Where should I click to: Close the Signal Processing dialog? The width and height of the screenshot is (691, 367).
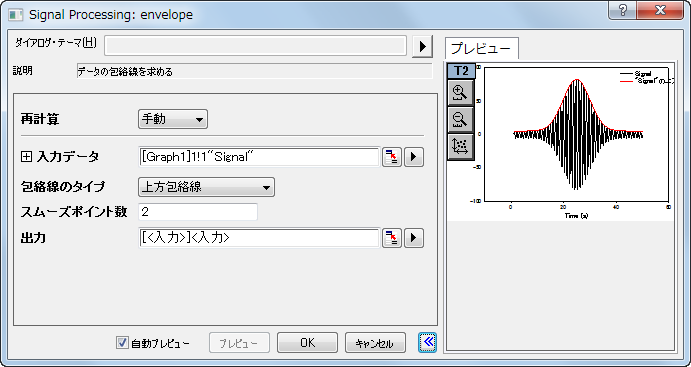[x=659, y=10]
